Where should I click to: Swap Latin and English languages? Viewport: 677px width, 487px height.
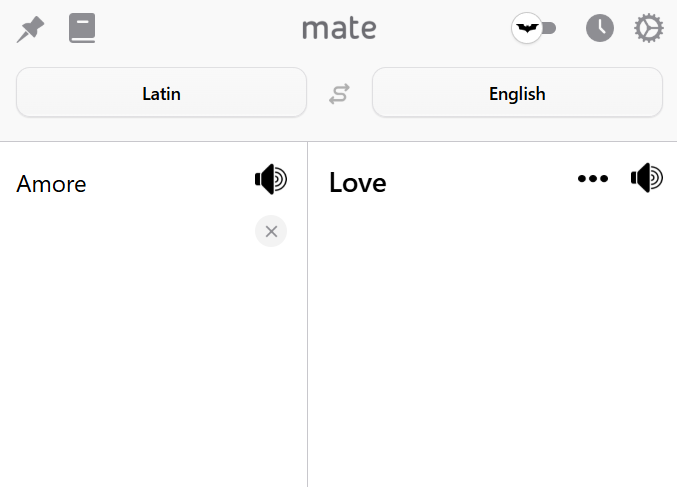coord(339,94)
